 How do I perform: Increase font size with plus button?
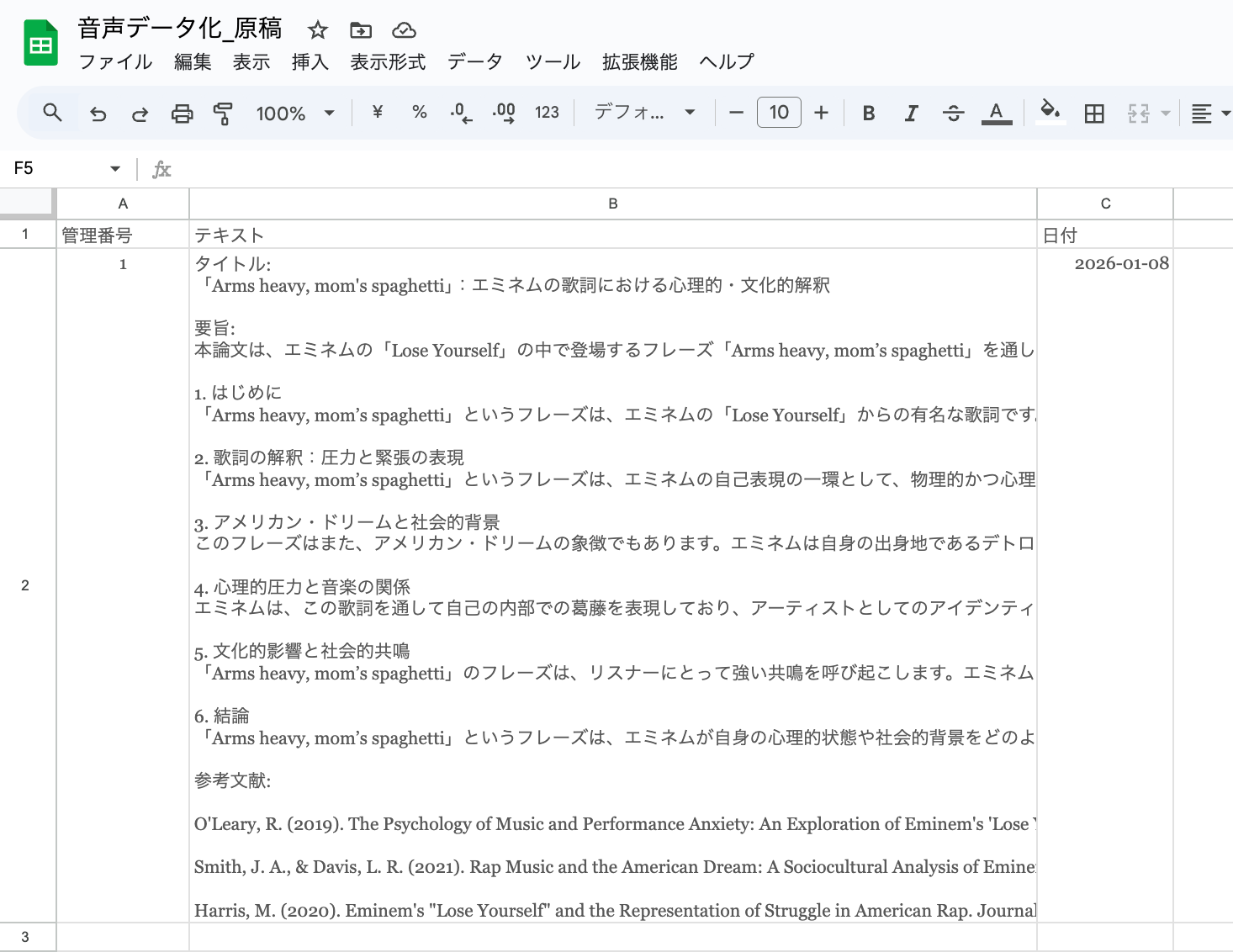coord(822,113)
